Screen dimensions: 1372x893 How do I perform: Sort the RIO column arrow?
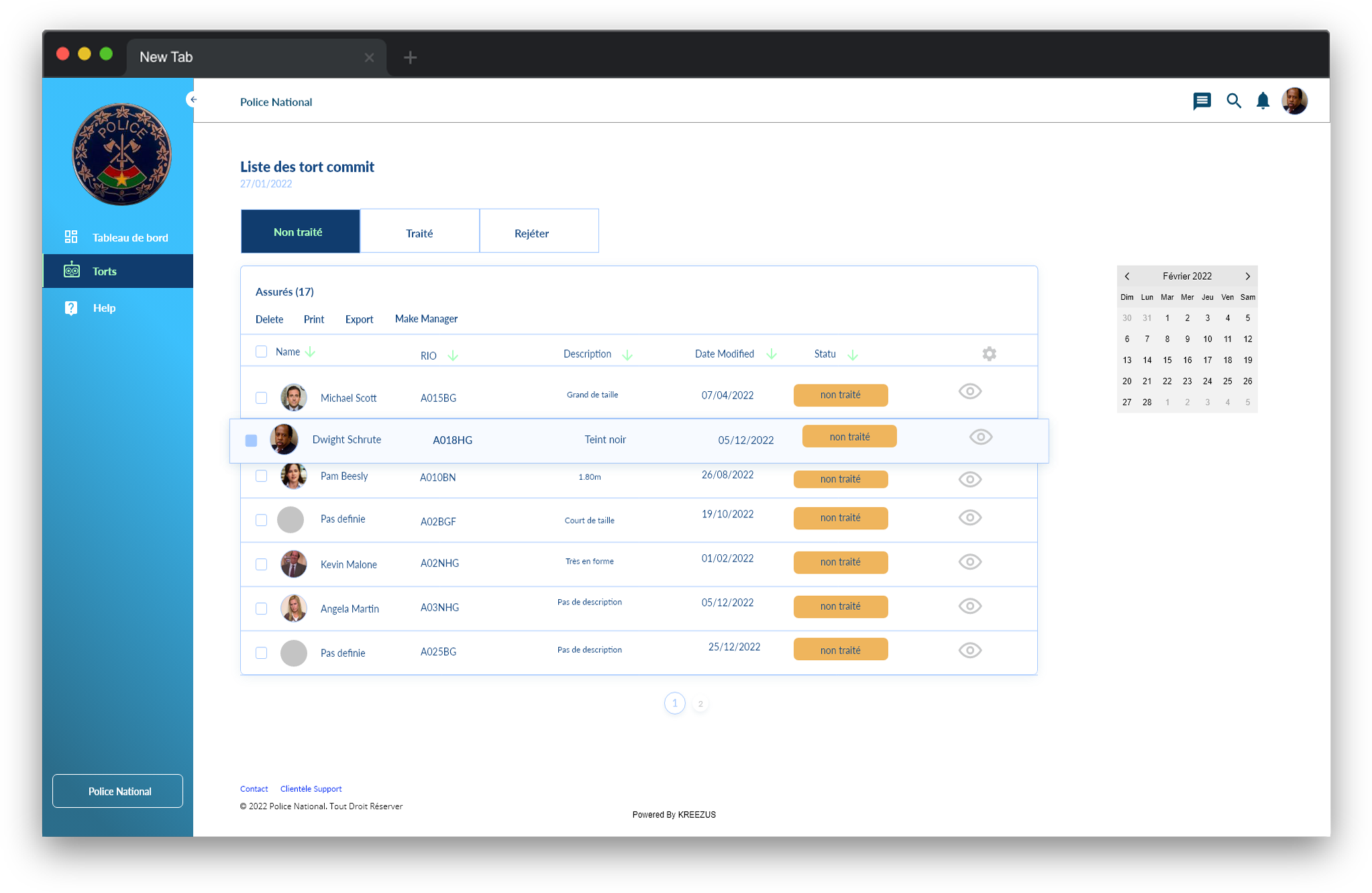click(x=453, y=356)
